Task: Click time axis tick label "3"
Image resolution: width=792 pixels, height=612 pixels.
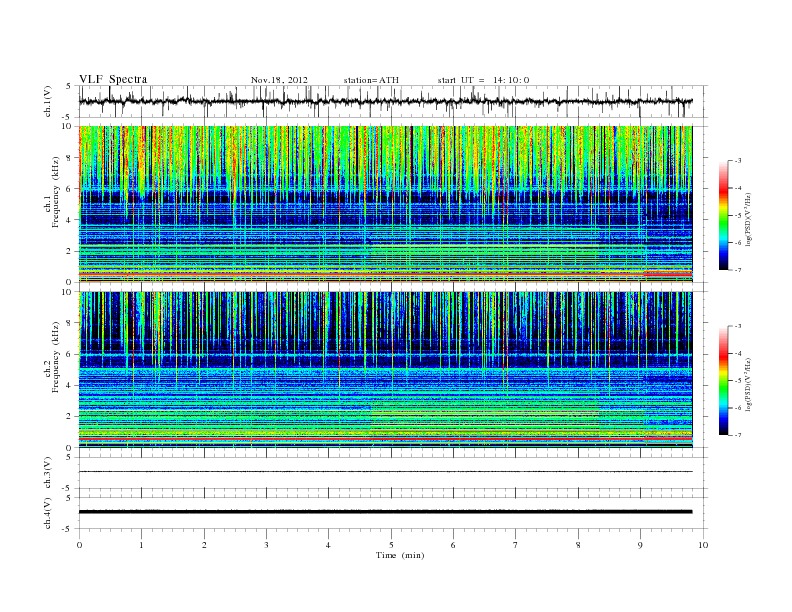Action: (x=266, y=545)
